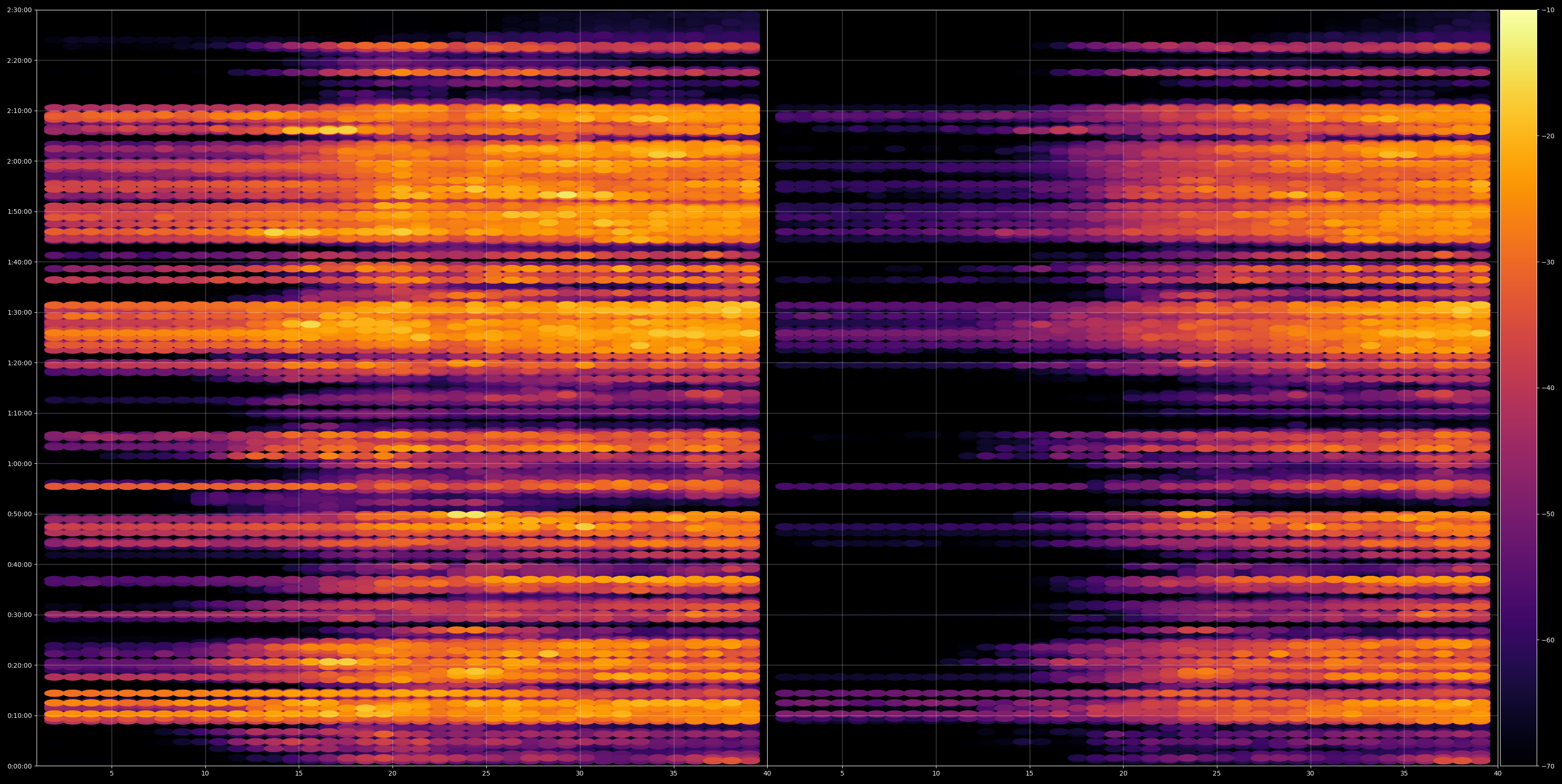This screenshot has width=1562, height=784.
Task: Select x-axis tick 20 of the right heatmap
Action: (1123, 774)
